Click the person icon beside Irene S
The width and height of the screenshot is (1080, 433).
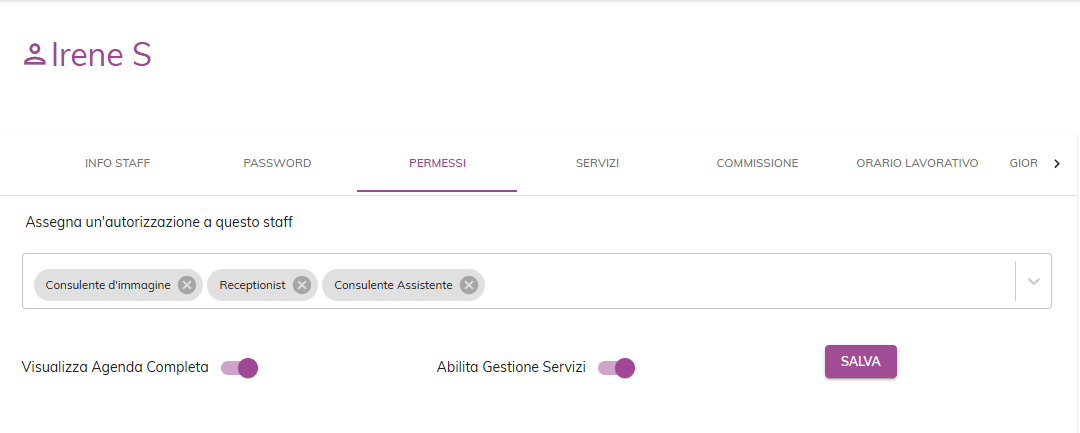35,55
